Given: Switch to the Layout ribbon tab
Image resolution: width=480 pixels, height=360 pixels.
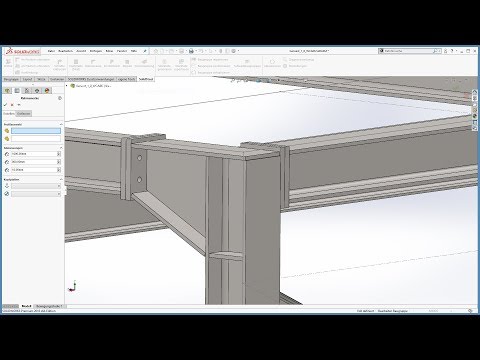Looking at the screenshot, I should 27,79.
